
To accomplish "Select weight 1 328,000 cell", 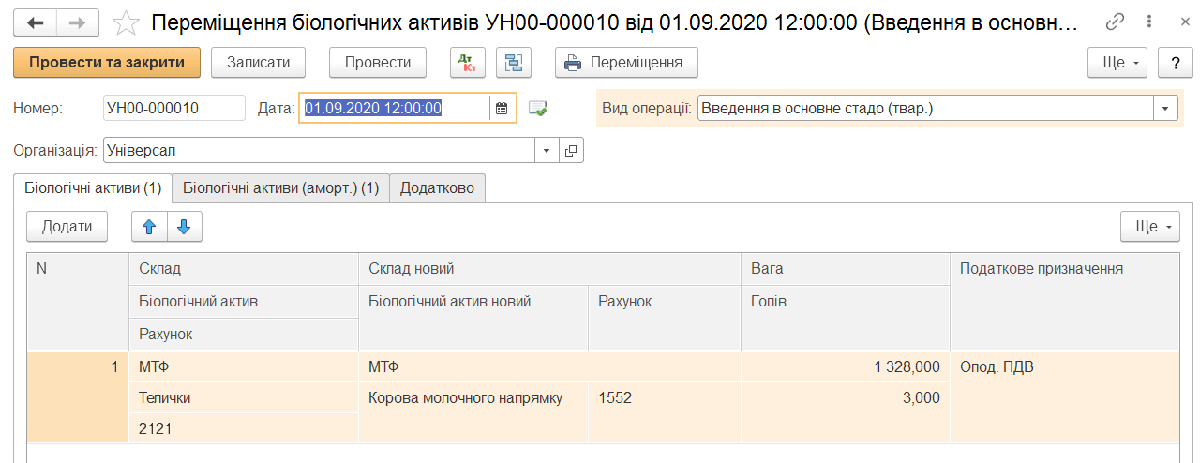I will point(845,367).
